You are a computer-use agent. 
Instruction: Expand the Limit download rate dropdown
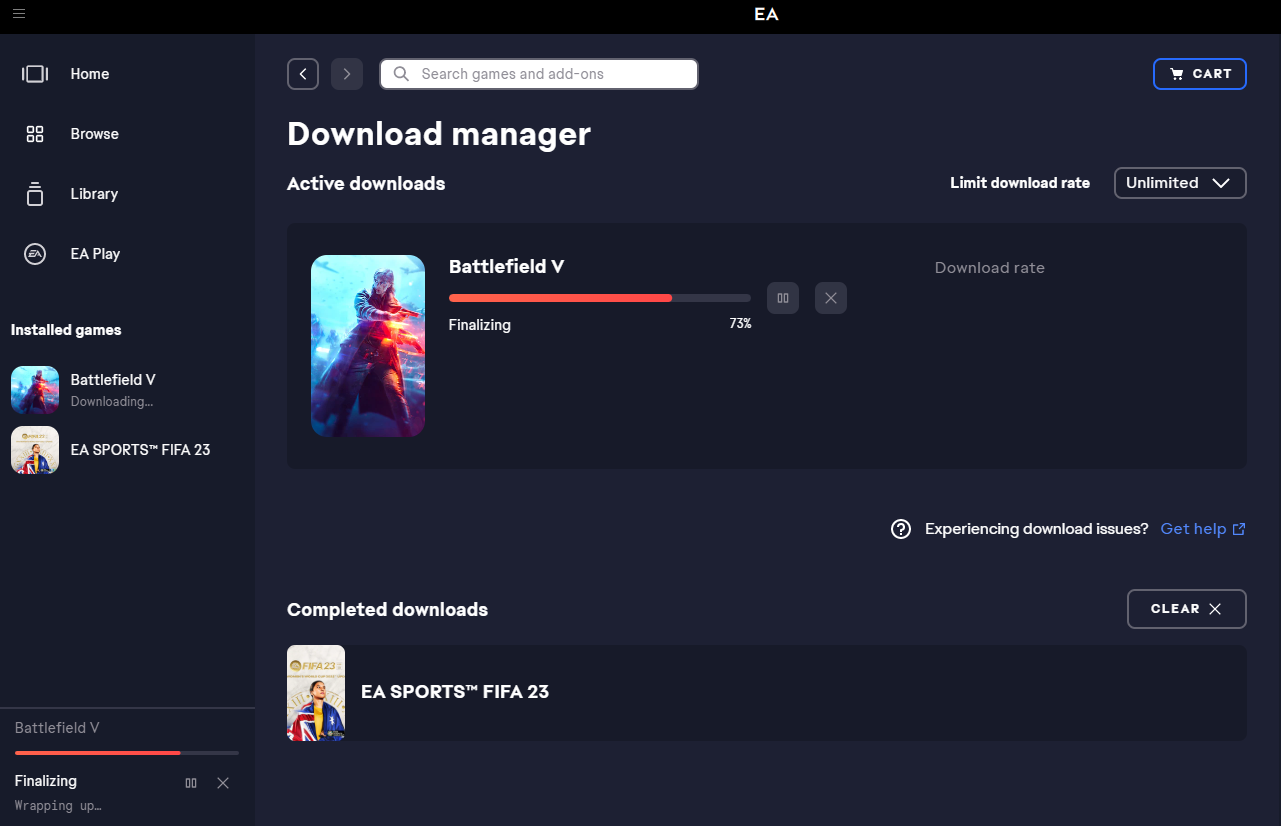pos(1180,183)
